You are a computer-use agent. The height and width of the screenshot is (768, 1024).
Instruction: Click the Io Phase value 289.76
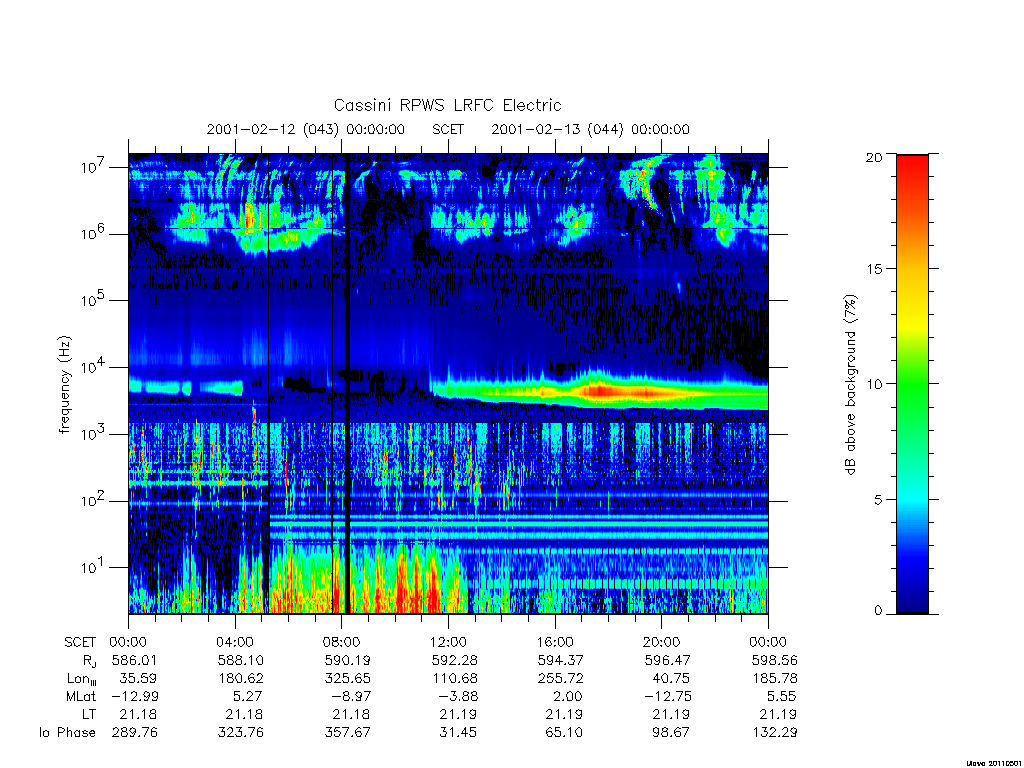pyautogui.click(x=135, y=733)
